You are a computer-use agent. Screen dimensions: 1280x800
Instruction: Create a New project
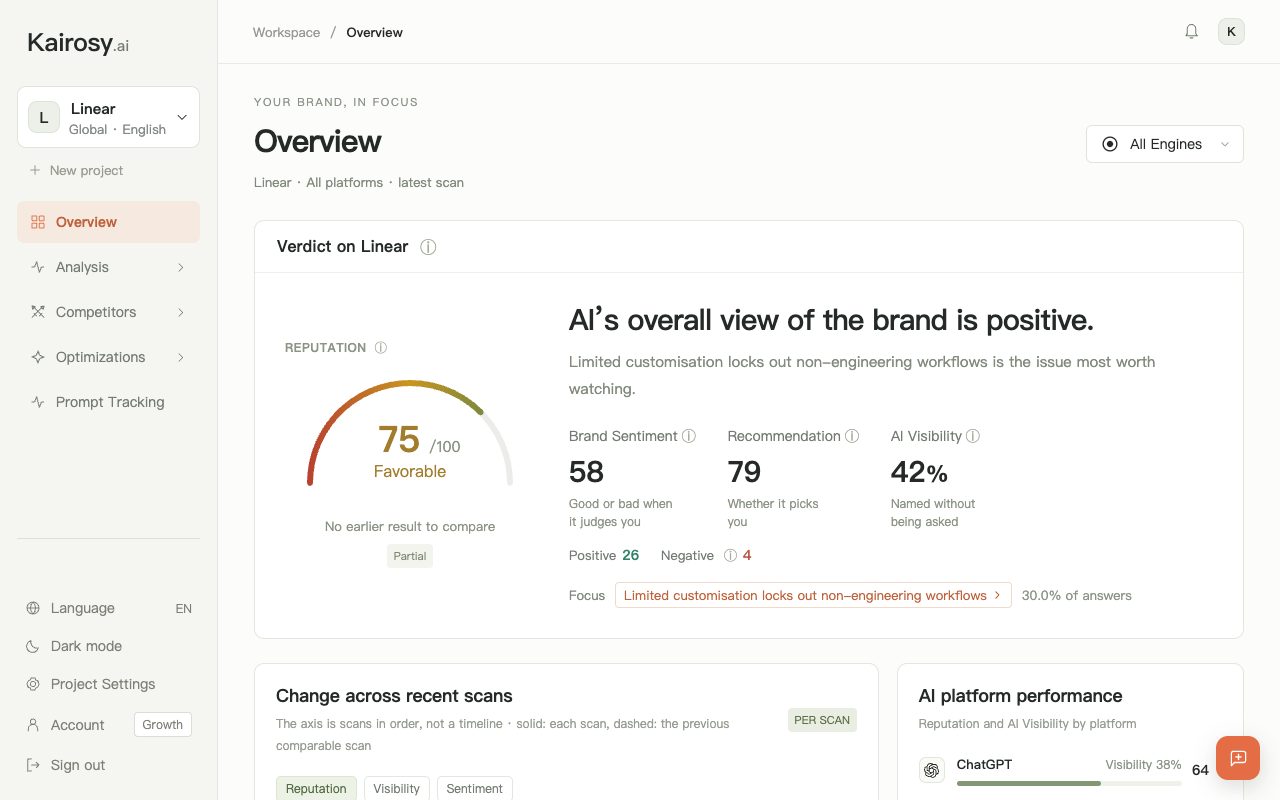pos(76,170)
